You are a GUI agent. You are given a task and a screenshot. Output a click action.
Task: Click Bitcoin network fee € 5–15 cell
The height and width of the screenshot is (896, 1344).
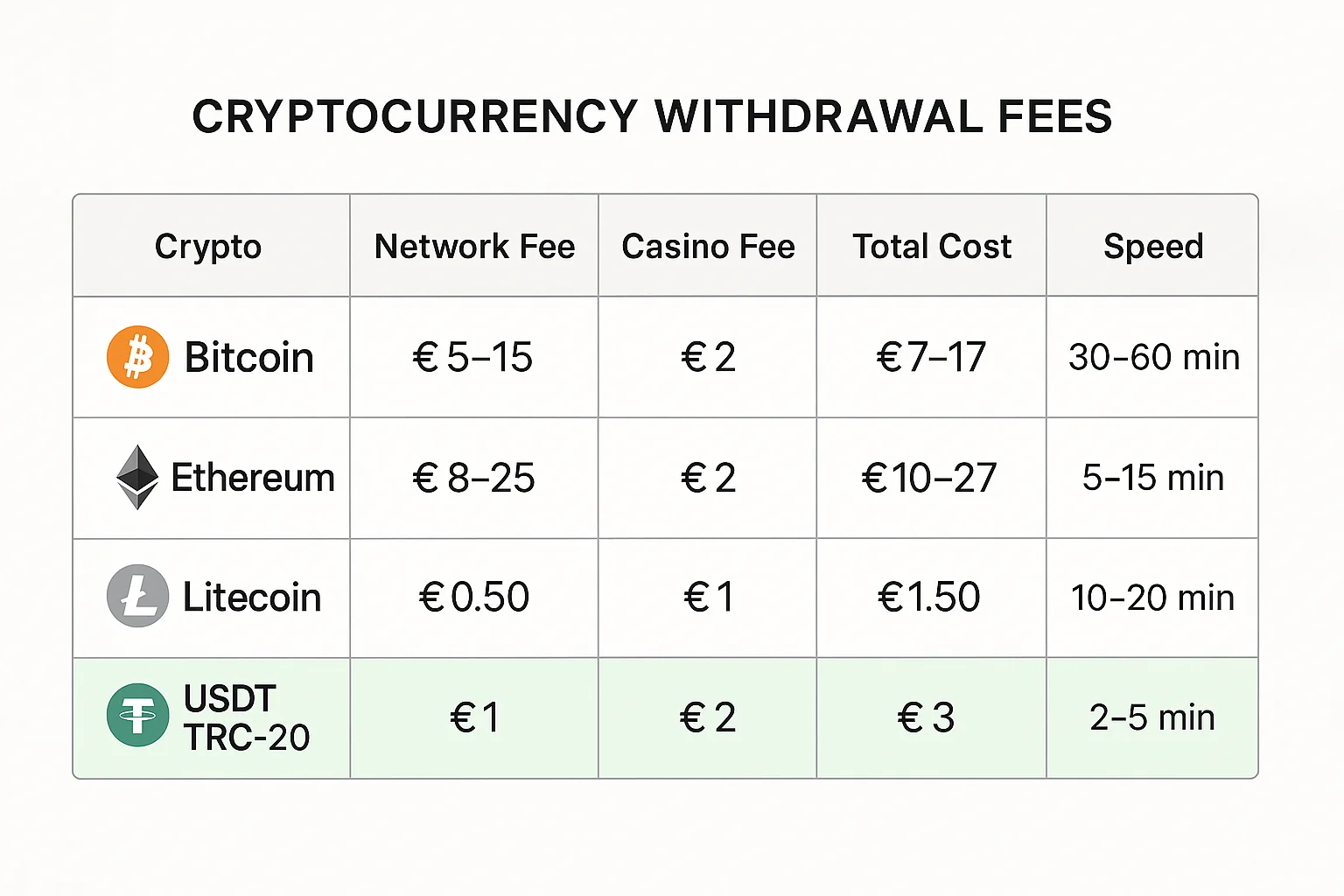472,357
